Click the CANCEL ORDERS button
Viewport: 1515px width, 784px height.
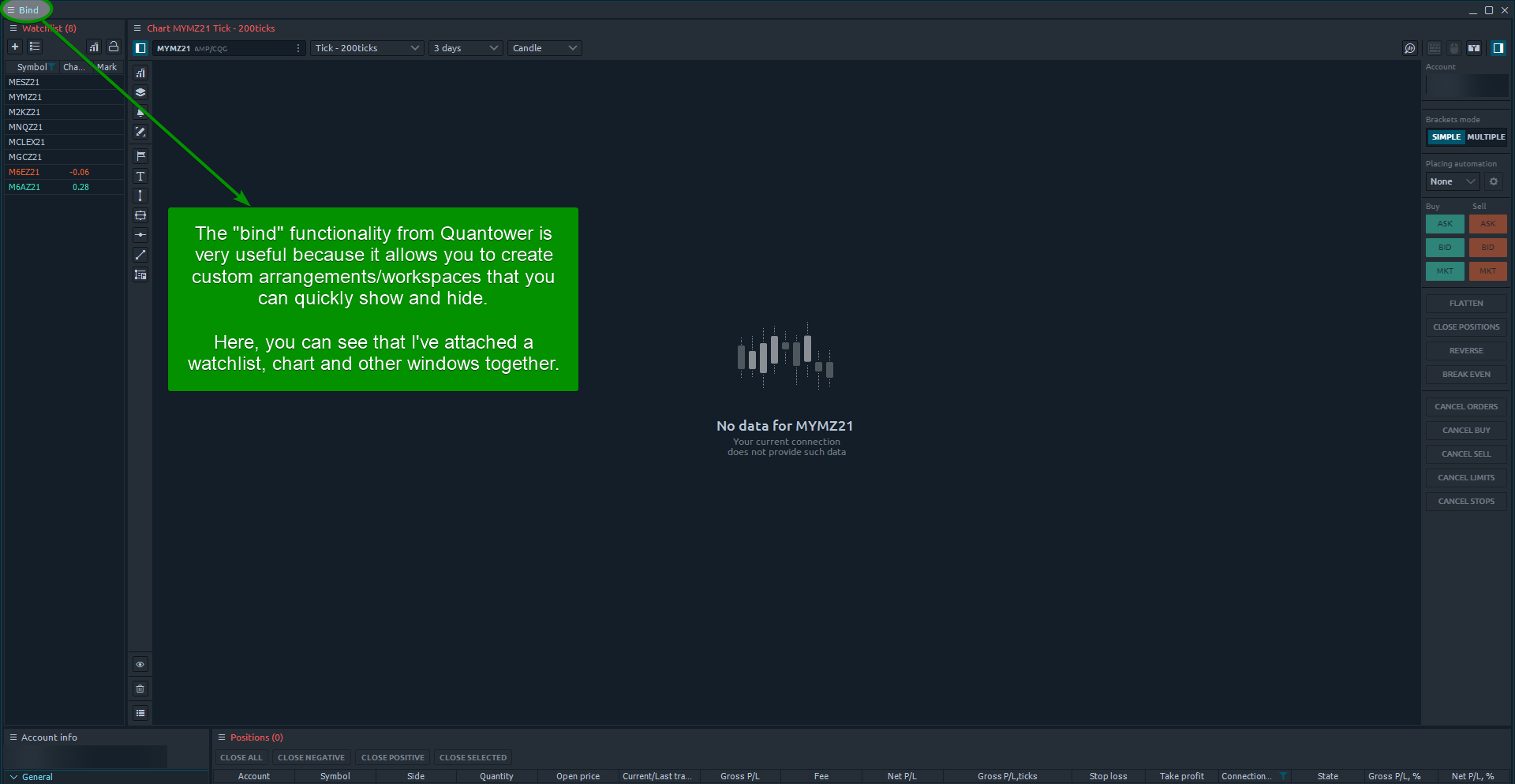click(x=1467, y=407)
